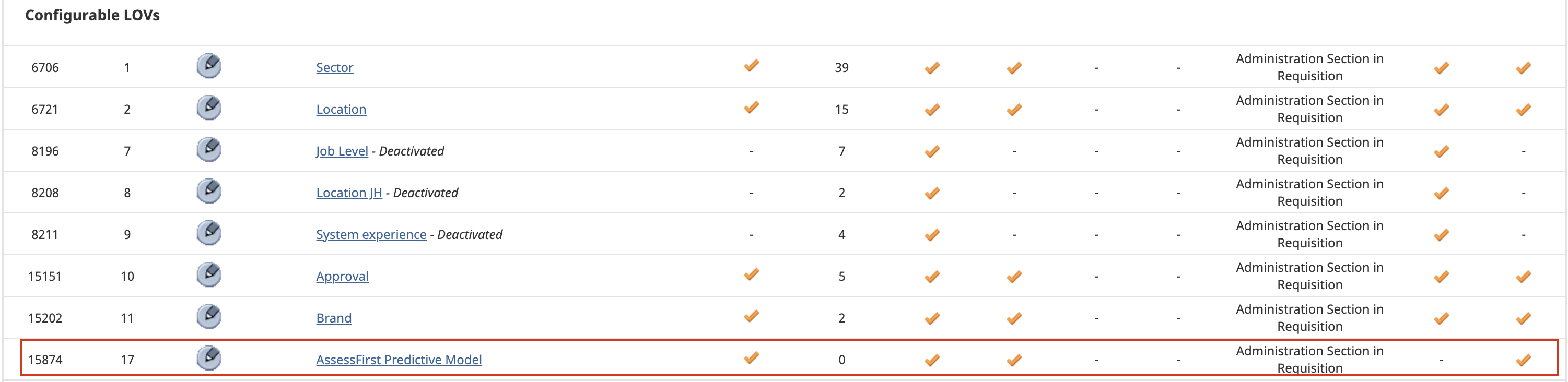
Task: Click the Brand link
Action: tap(334, 318)
